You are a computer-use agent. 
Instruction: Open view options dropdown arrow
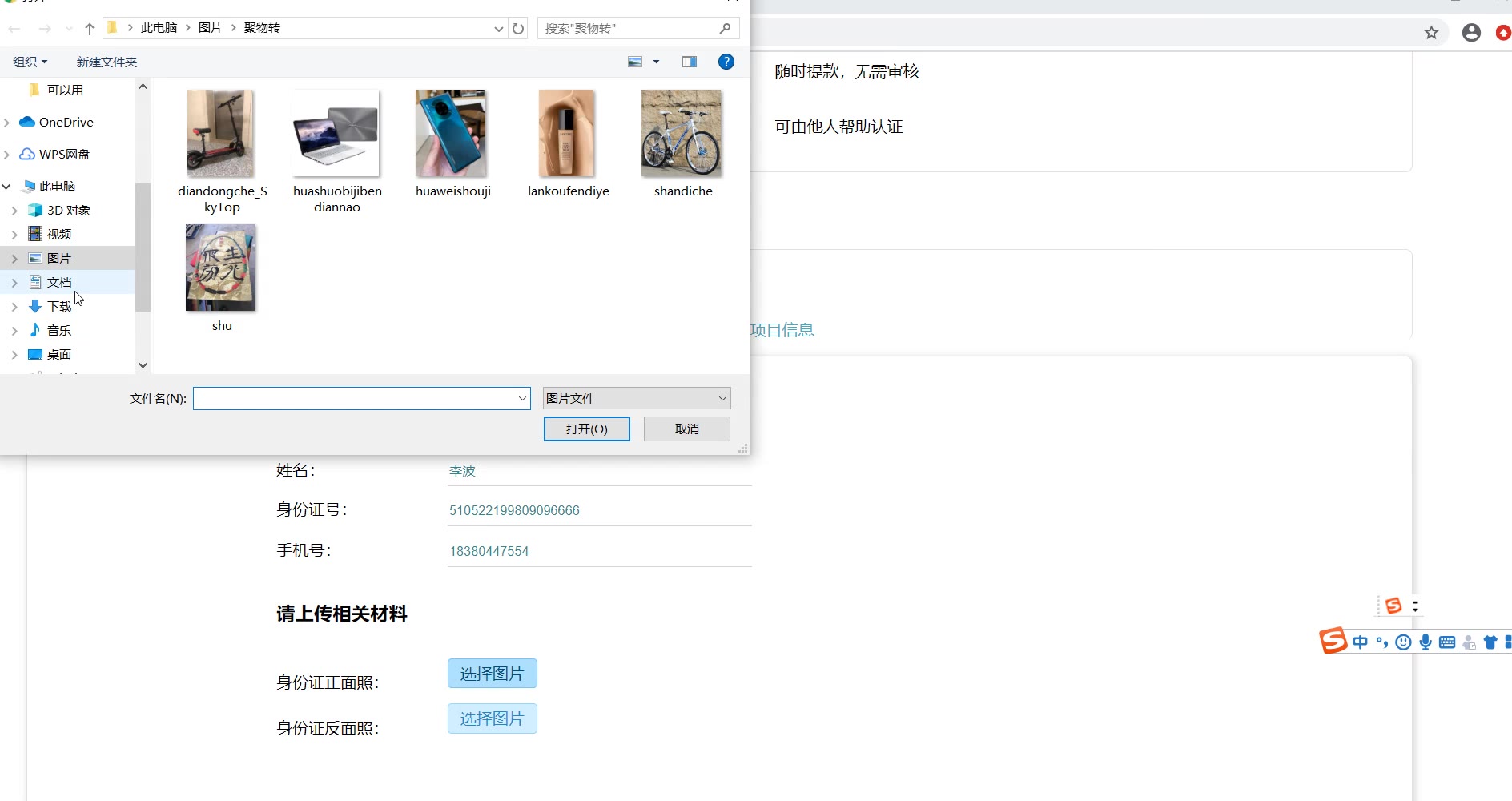click(656, 62)
